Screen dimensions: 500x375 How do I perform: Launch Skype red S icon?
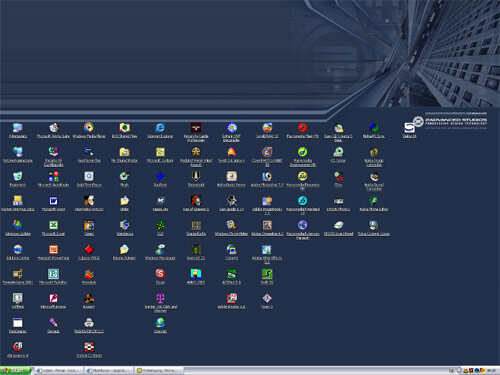160,274
